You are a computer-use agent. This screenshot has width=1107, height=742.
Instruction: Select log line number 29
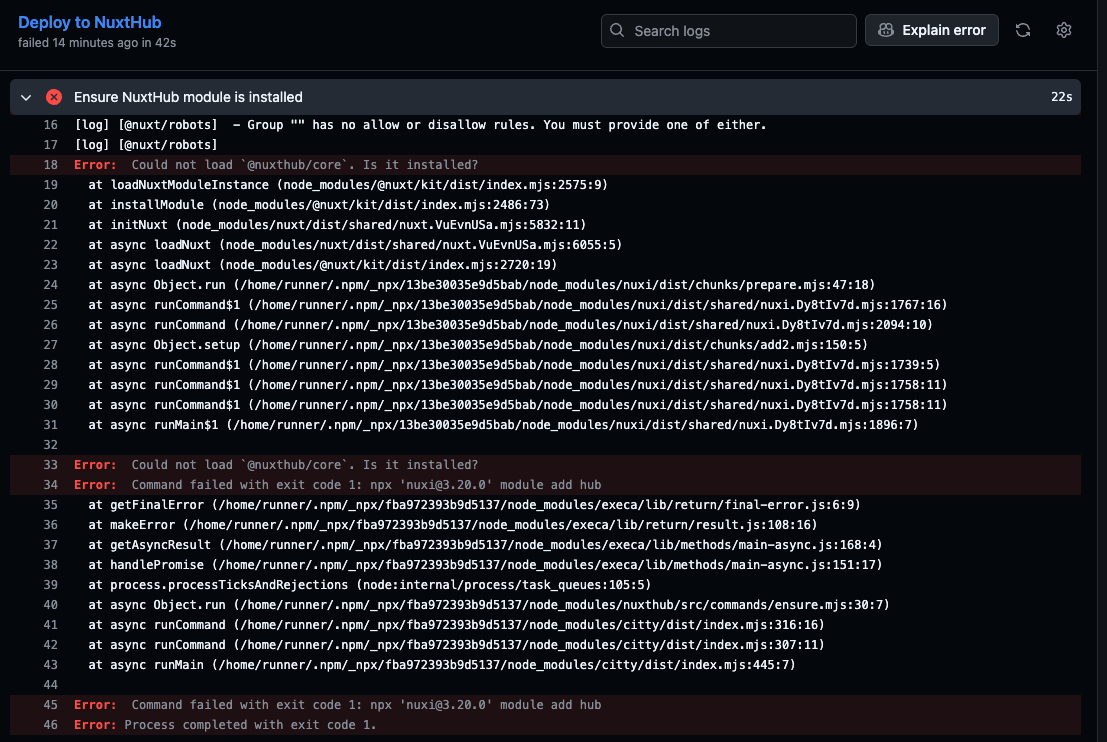tap(50, 385)
